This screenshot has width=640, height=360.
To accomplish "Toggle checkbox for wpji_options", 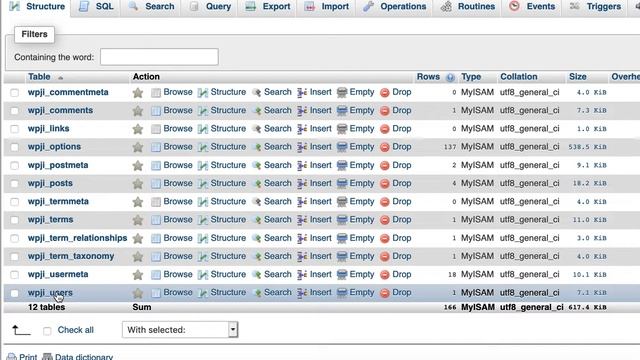I will [x=15, y=147].
